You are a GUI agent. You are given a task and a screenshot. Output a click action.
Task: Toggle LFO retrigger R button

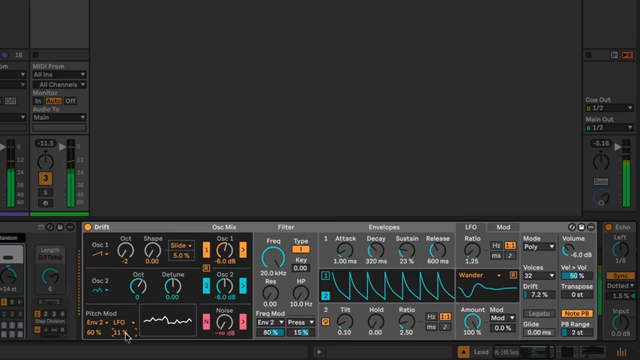click(x=513, y=276)
